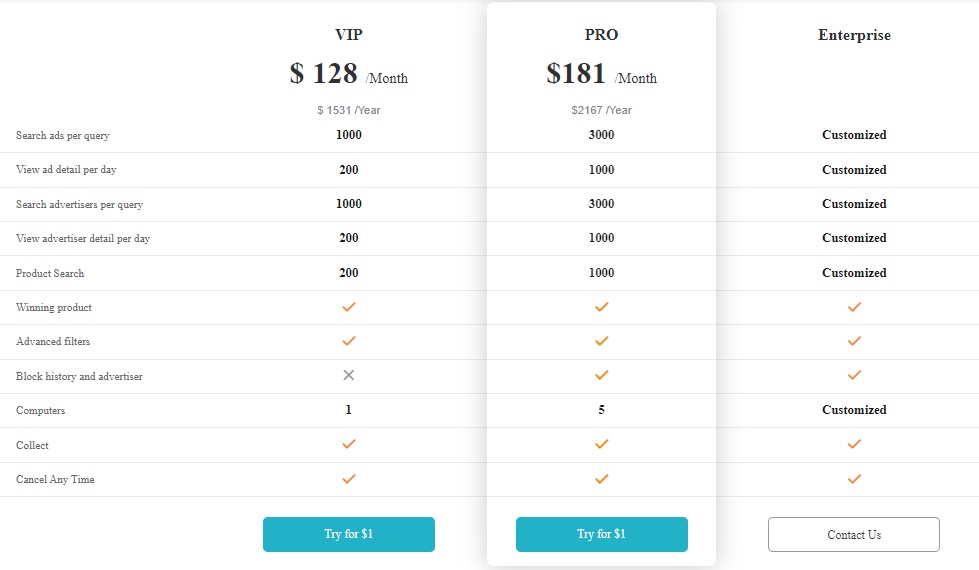Click the PRO Cancel Any Time checkmark
979x570 pixels.
point(601,479)
